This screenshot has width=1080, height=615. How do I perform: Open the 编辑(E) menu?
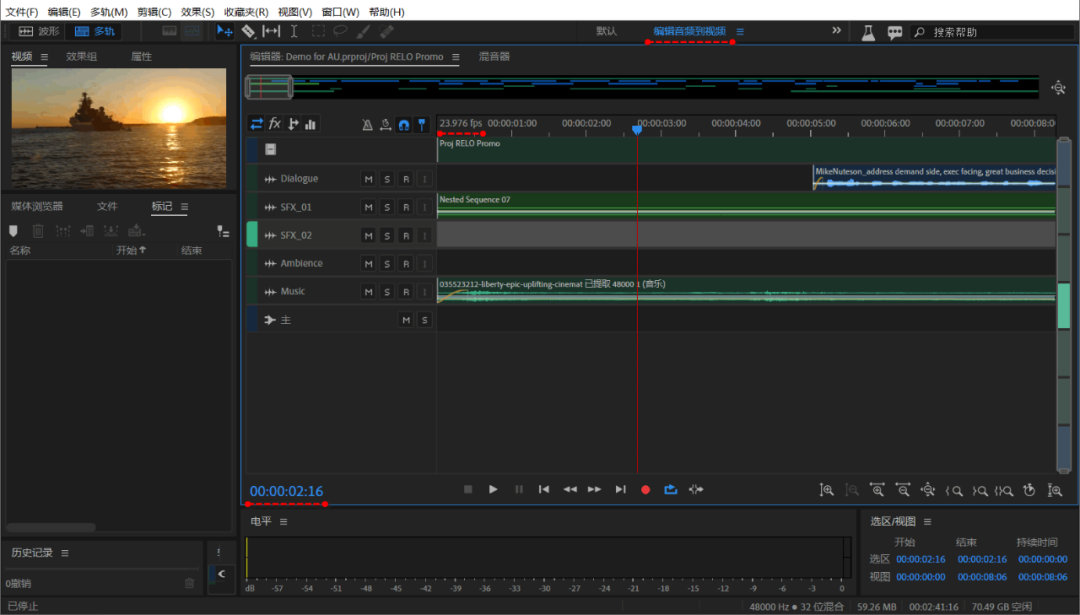click(x=63, y=12)
